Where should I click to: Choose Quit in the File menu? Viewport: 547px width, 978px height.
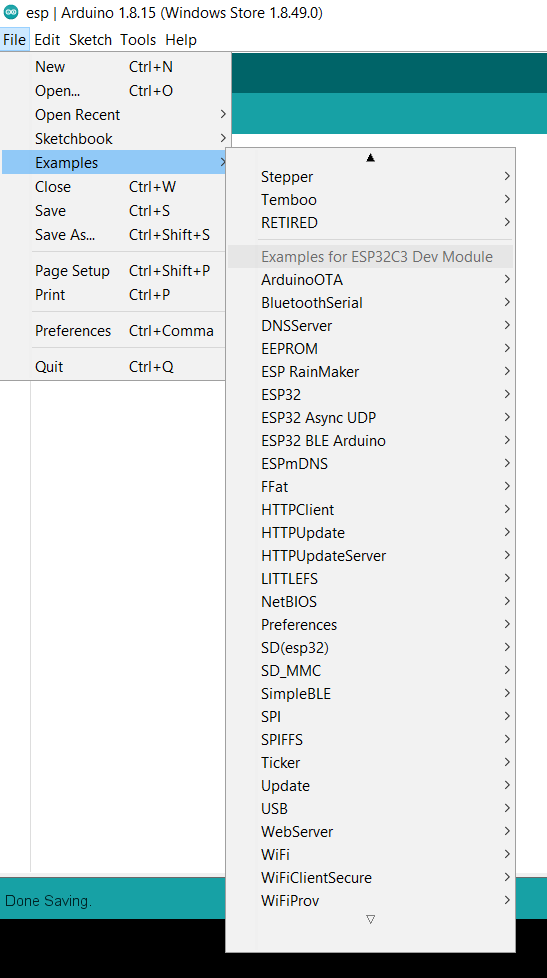(116, 367)
